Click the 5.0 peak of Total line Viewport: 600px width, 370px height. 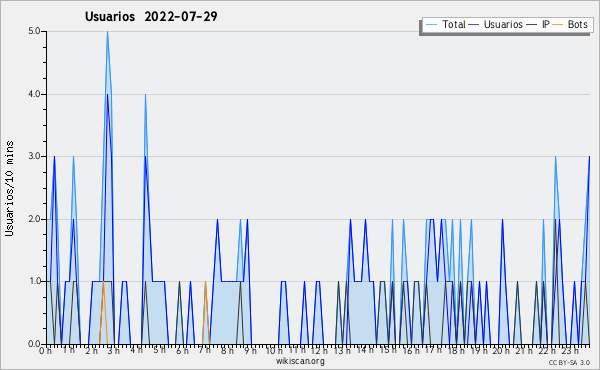coord(108,32)
